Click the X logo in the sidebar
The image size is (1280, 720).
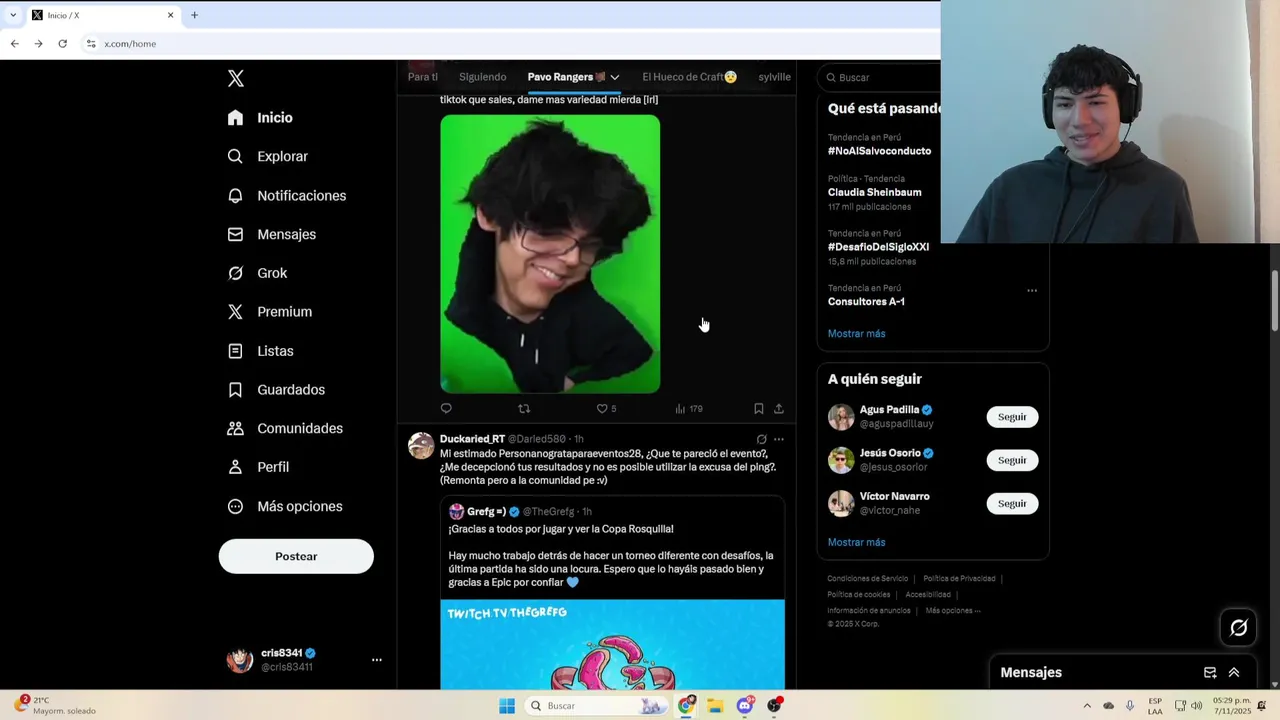(235, 78)
